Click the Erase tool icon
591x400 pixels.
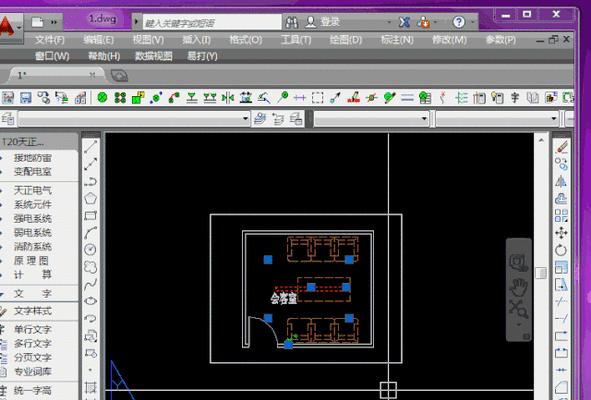(561, 147)
